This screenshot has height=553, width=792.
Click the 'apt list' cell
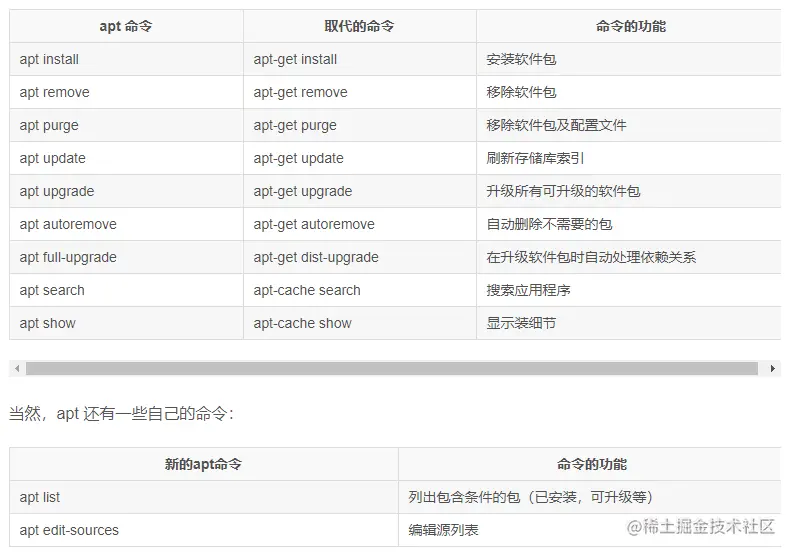pyautogui.click(x=204, y=497)
